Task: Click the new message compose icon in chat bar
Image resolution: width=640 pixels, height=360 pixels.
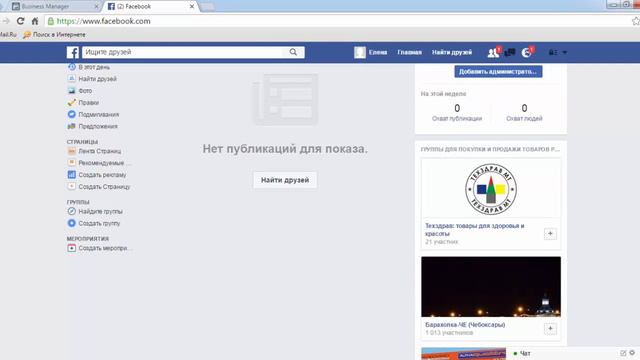Action: [x=623, y=353]
